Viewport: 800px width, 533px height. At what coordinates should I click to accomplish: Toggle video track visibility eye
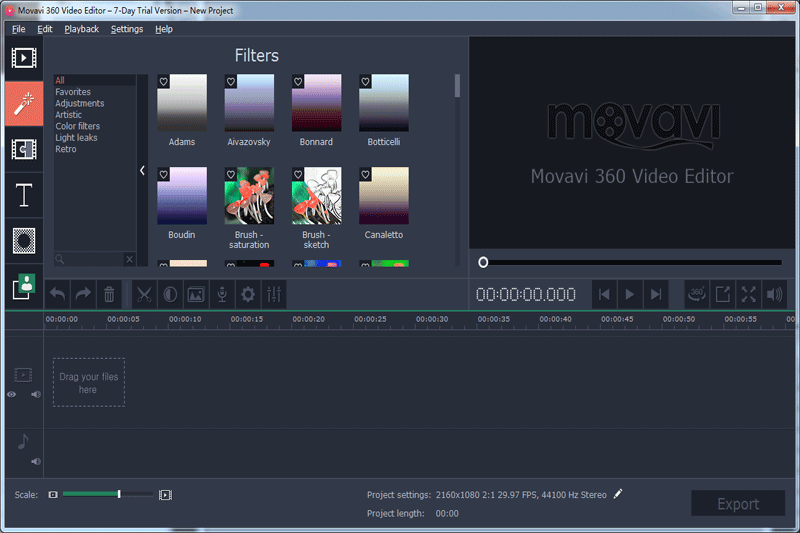tap(11, 394)
